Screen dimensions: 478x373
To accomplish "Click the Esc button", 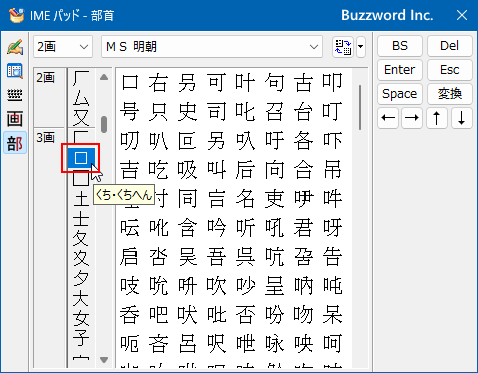I will [450, 70].
